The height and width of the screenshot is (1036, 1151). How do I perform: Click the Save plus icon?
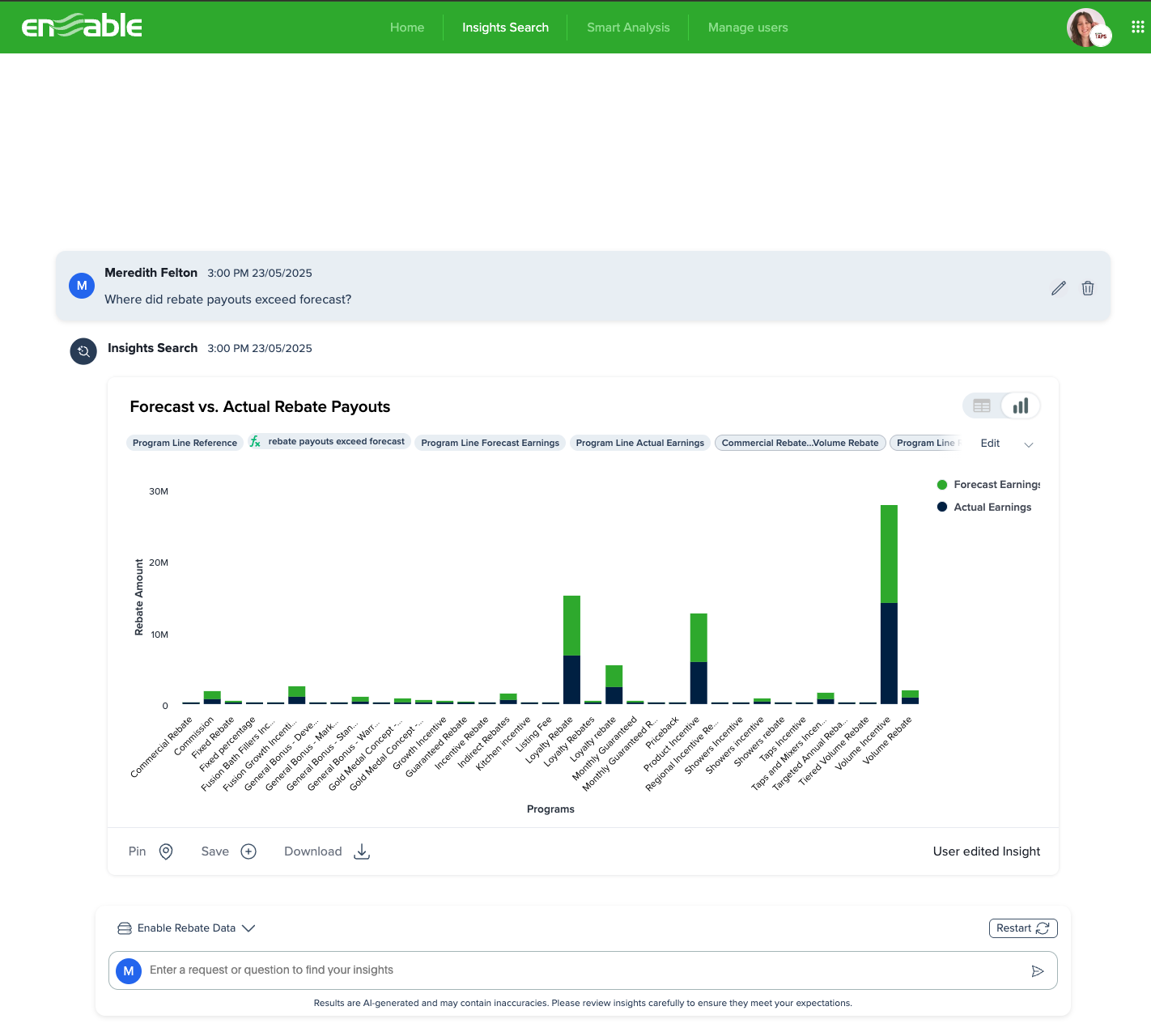(x=248, y=851)
